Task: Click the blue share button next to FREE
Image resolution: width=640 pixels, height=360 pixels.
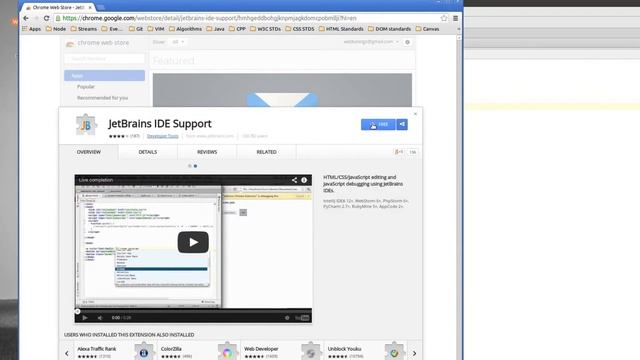Action: (x=402, y=124)
